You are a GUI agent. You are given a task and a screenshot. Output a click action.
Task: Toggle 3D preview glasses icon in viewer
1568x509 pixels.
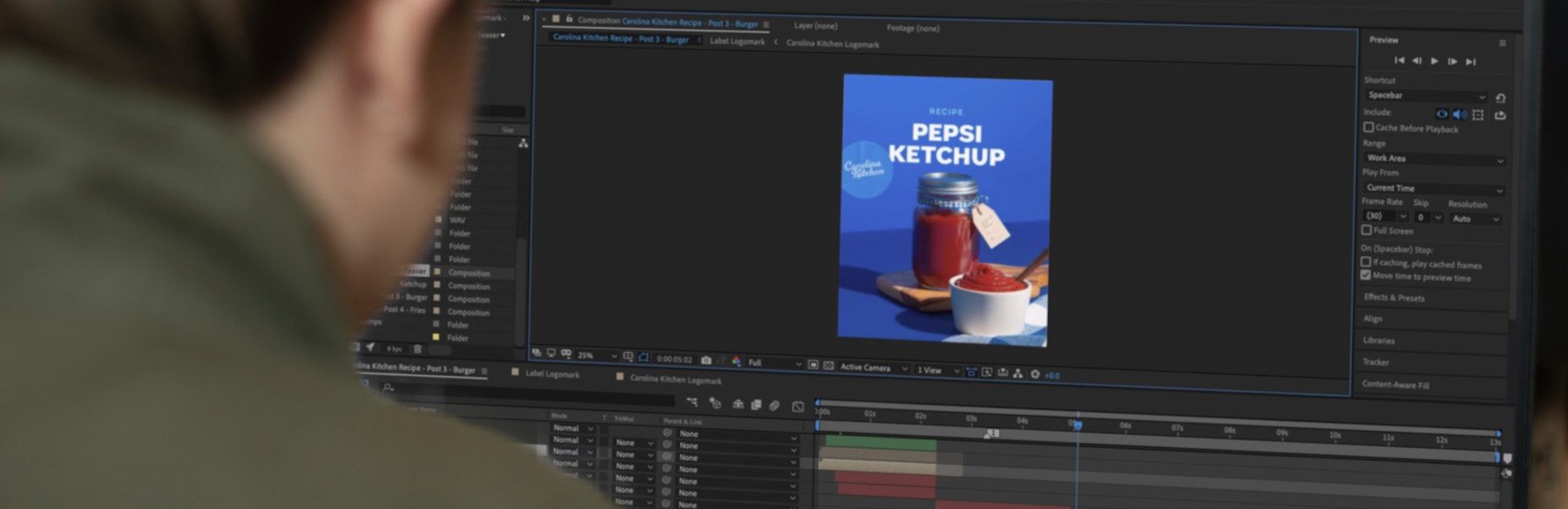point(566,354)
